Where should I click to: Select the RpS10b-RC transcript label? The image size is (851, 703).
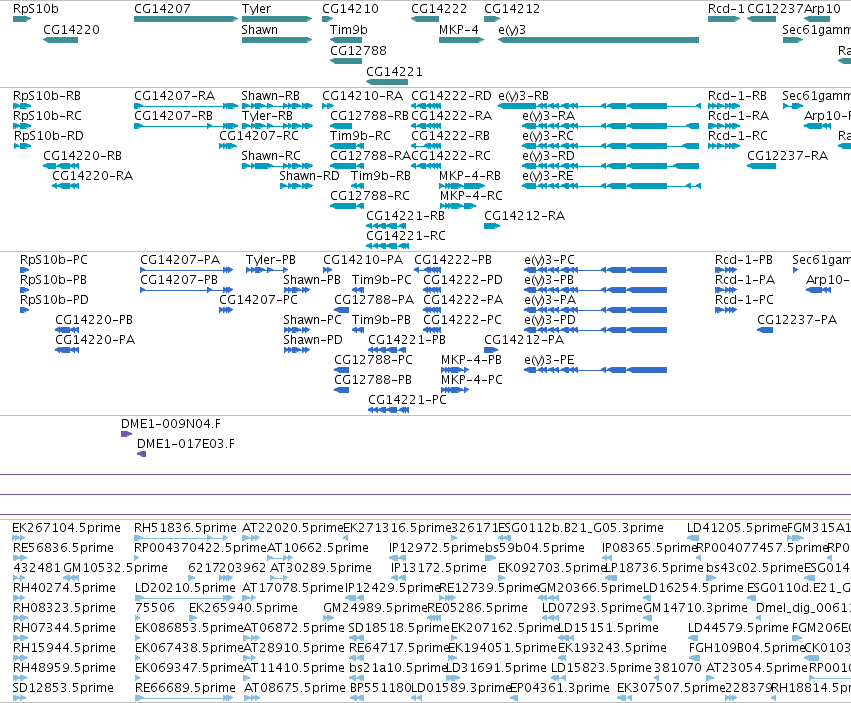pos(47,116)
